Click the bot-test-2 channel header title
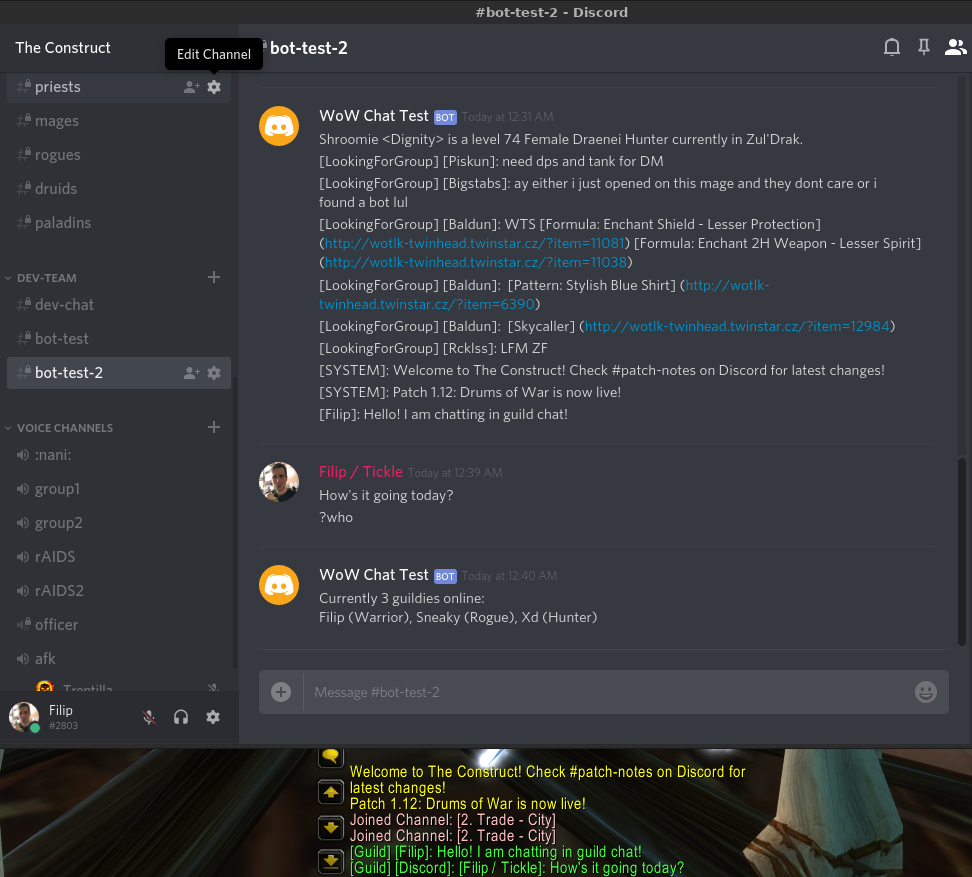 (309, 48)
